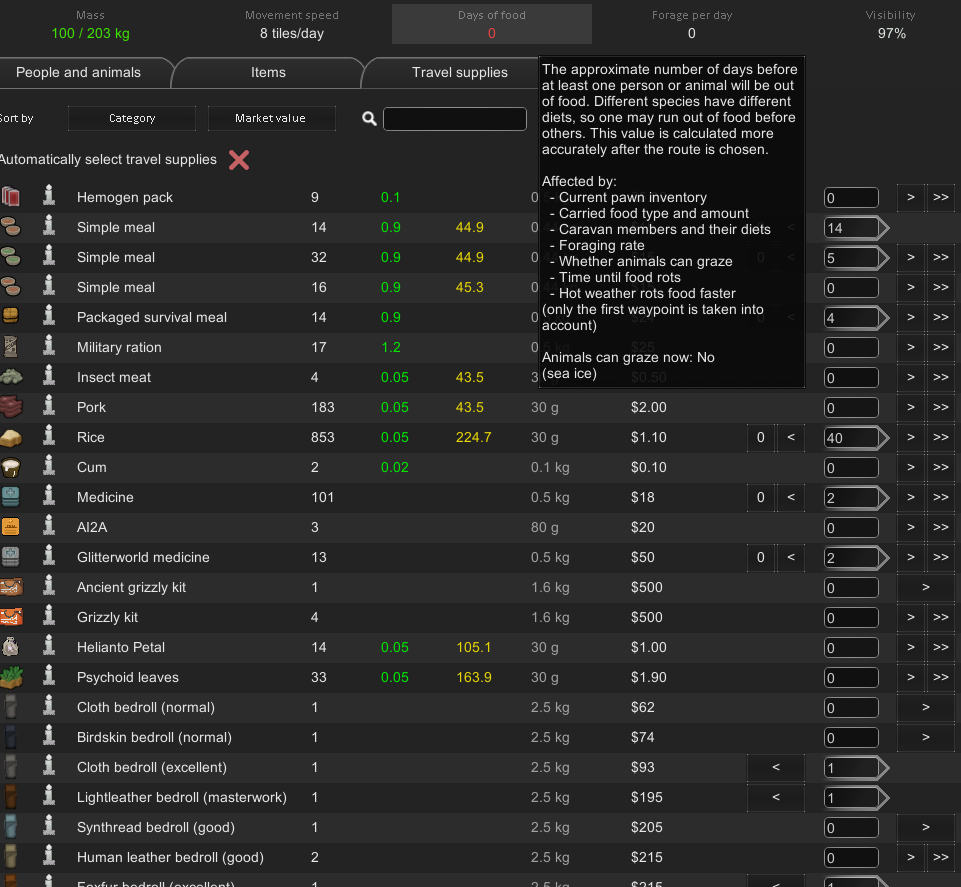The height and width of the screenshot is (887, 961).
Task: Click the Insect meat item icon
Action: (x=11, y=377)
